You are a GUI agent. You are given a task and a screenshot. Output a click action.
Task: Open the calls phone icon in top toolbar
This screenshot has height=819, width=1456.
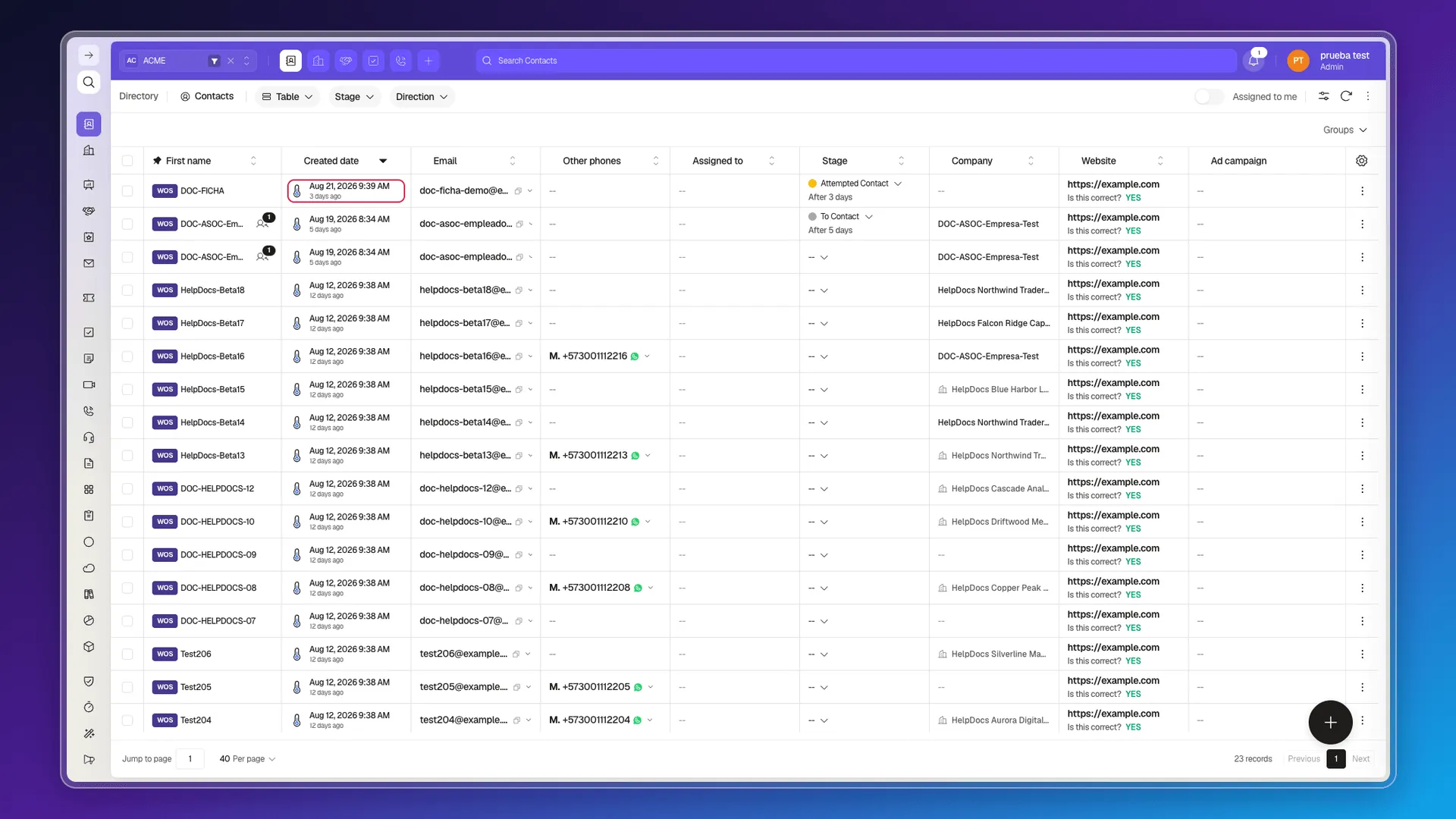(401, 61)
